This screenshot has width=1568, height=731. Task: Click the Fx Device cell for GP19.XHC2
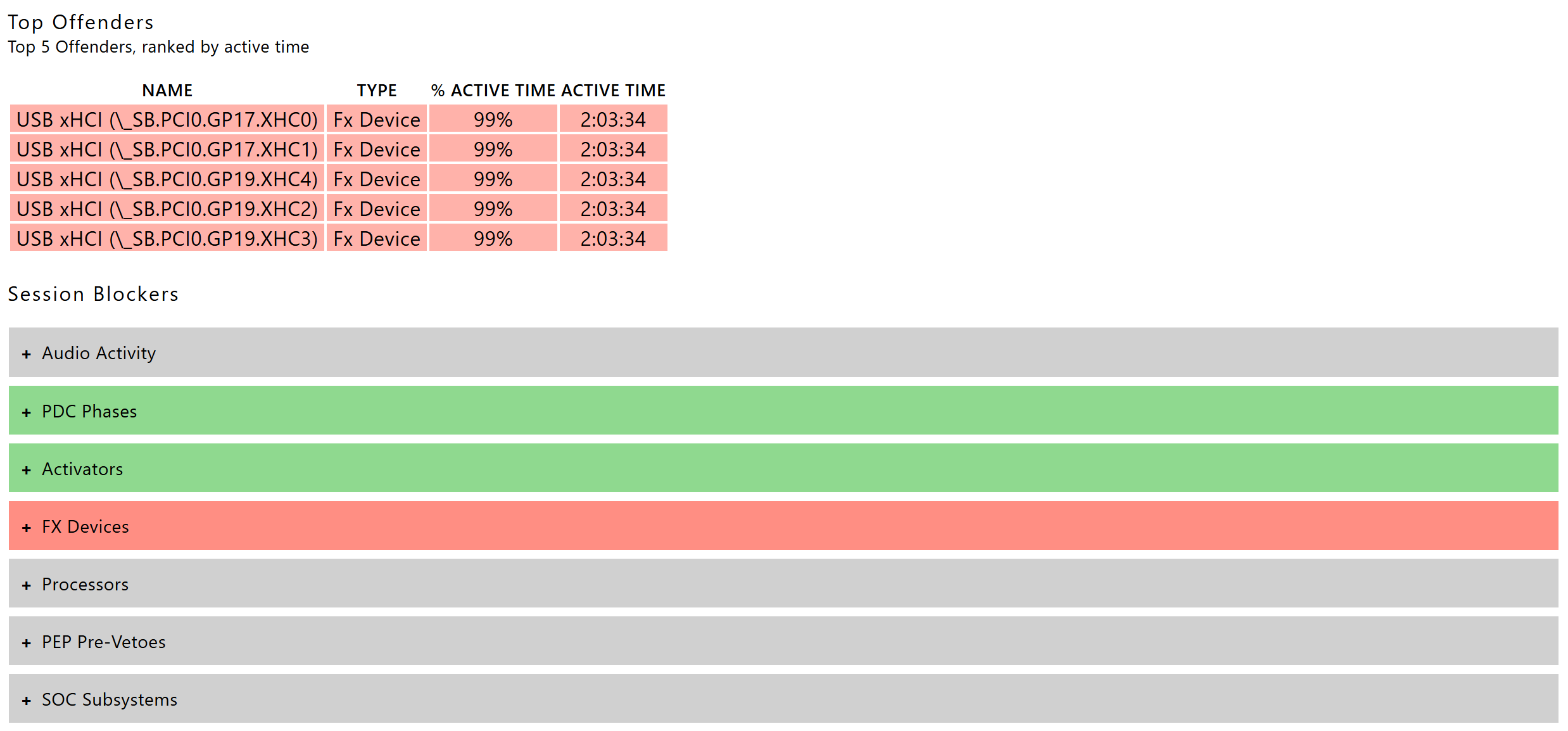(x=377, y=209)
